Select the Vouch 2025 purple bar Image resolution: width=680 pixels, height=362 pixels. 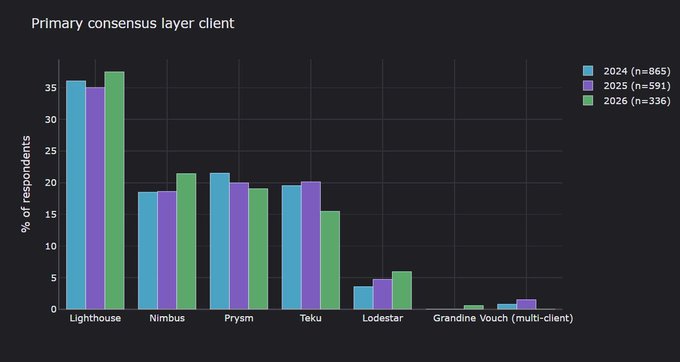point(526,304)
